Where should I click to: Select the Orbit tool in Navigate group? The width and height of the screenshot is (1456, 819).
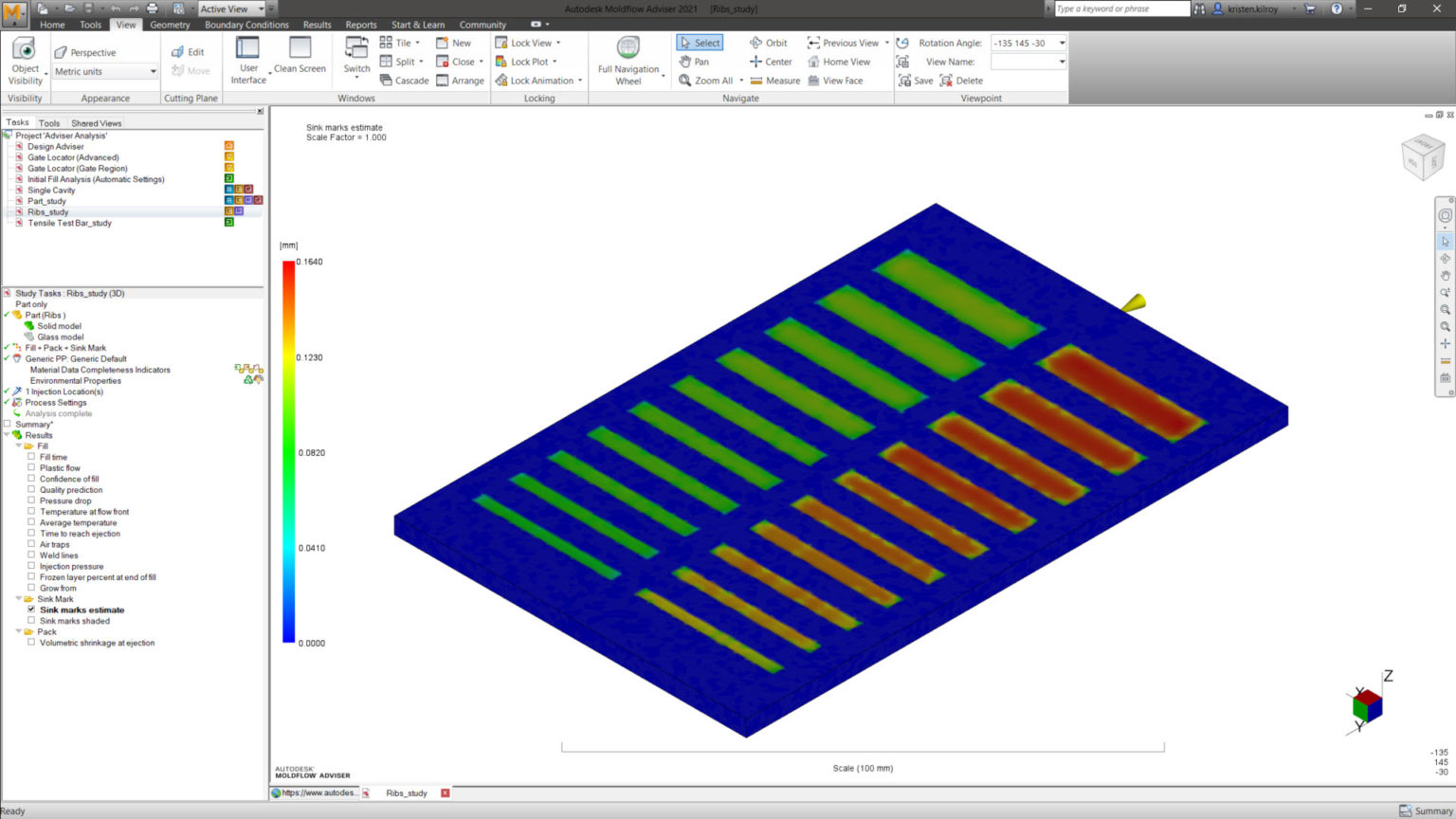(769, 43)
